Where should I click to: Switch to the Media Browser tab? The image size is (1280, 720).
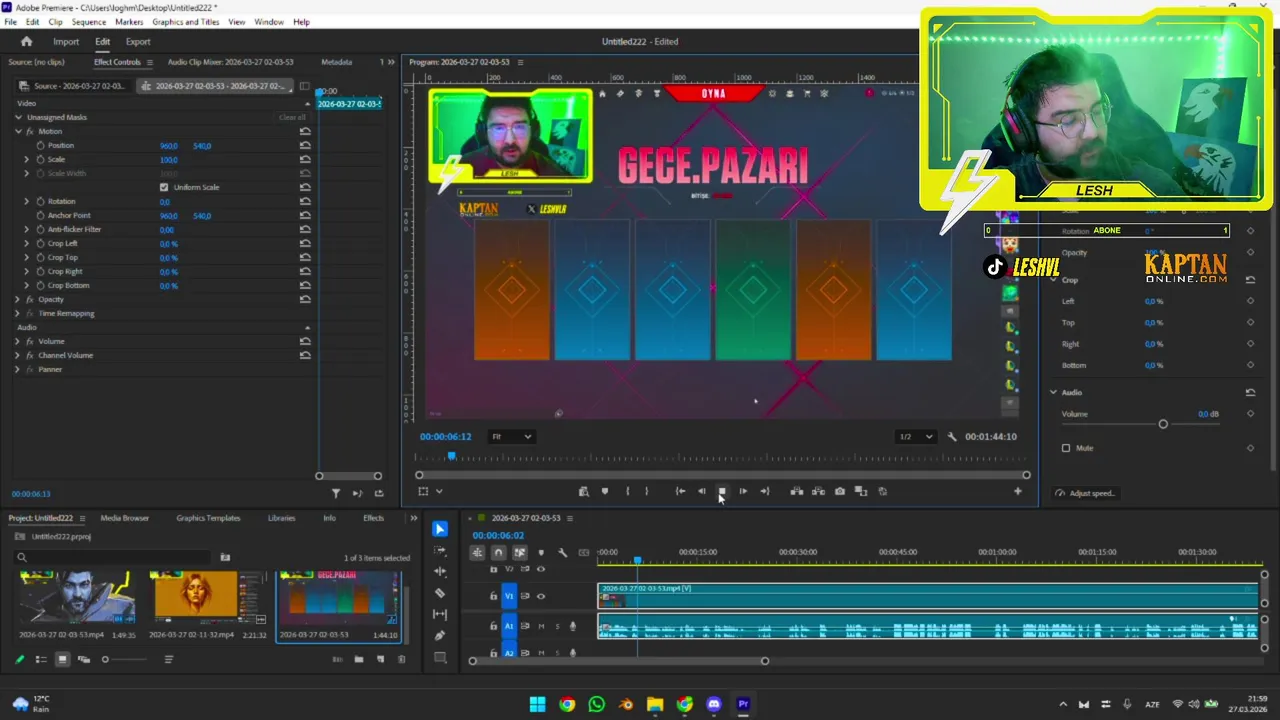pyautogui.click(x=125, y=518)
